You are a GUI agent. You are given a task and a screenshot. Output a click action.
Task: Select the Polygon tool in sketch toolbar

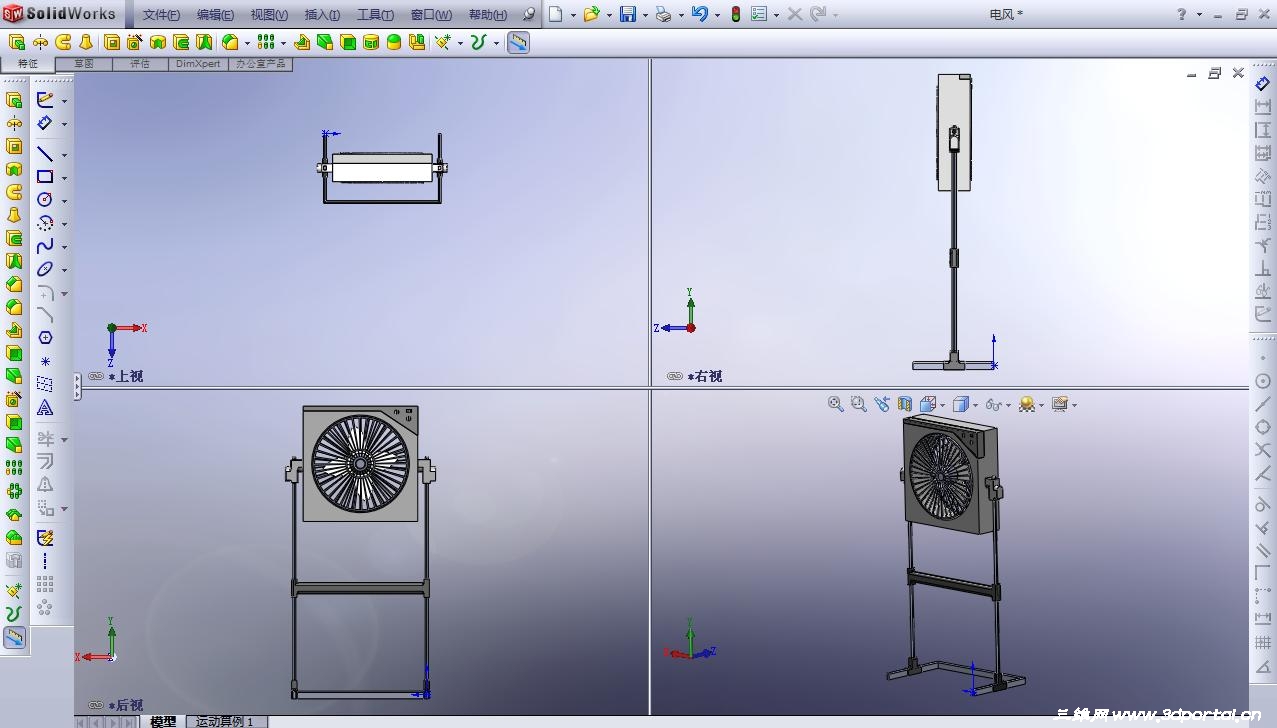(x=45, y=338)
